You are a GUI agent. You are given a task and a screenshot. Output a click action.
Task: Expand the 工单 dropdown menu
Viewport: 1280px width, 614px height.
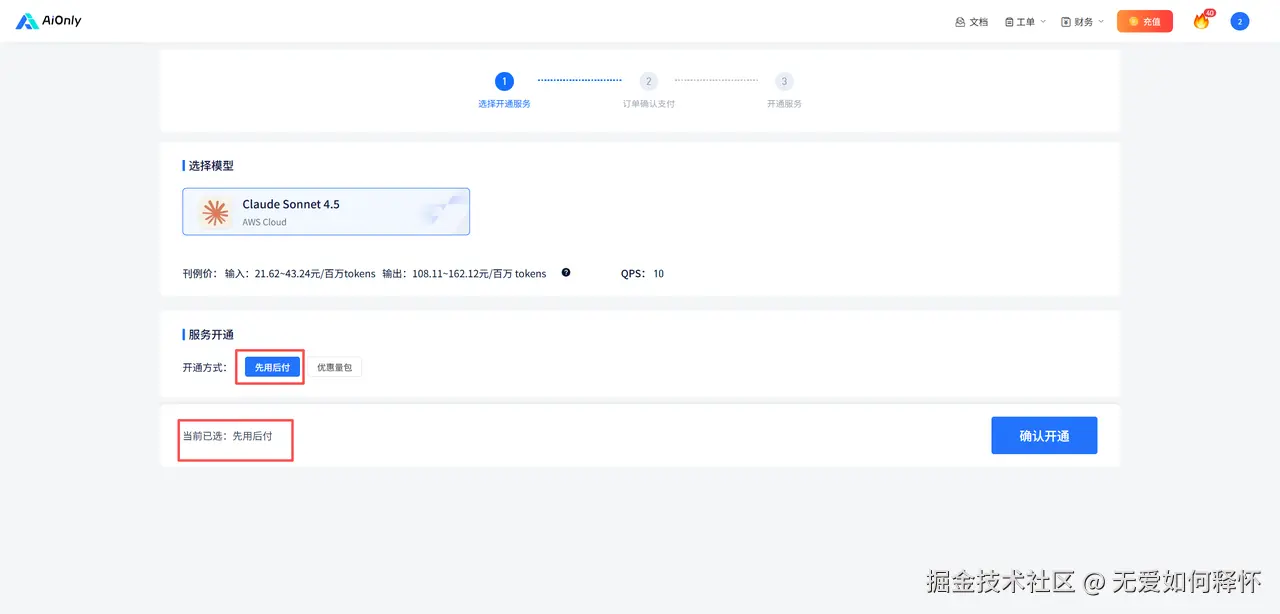1025,21
